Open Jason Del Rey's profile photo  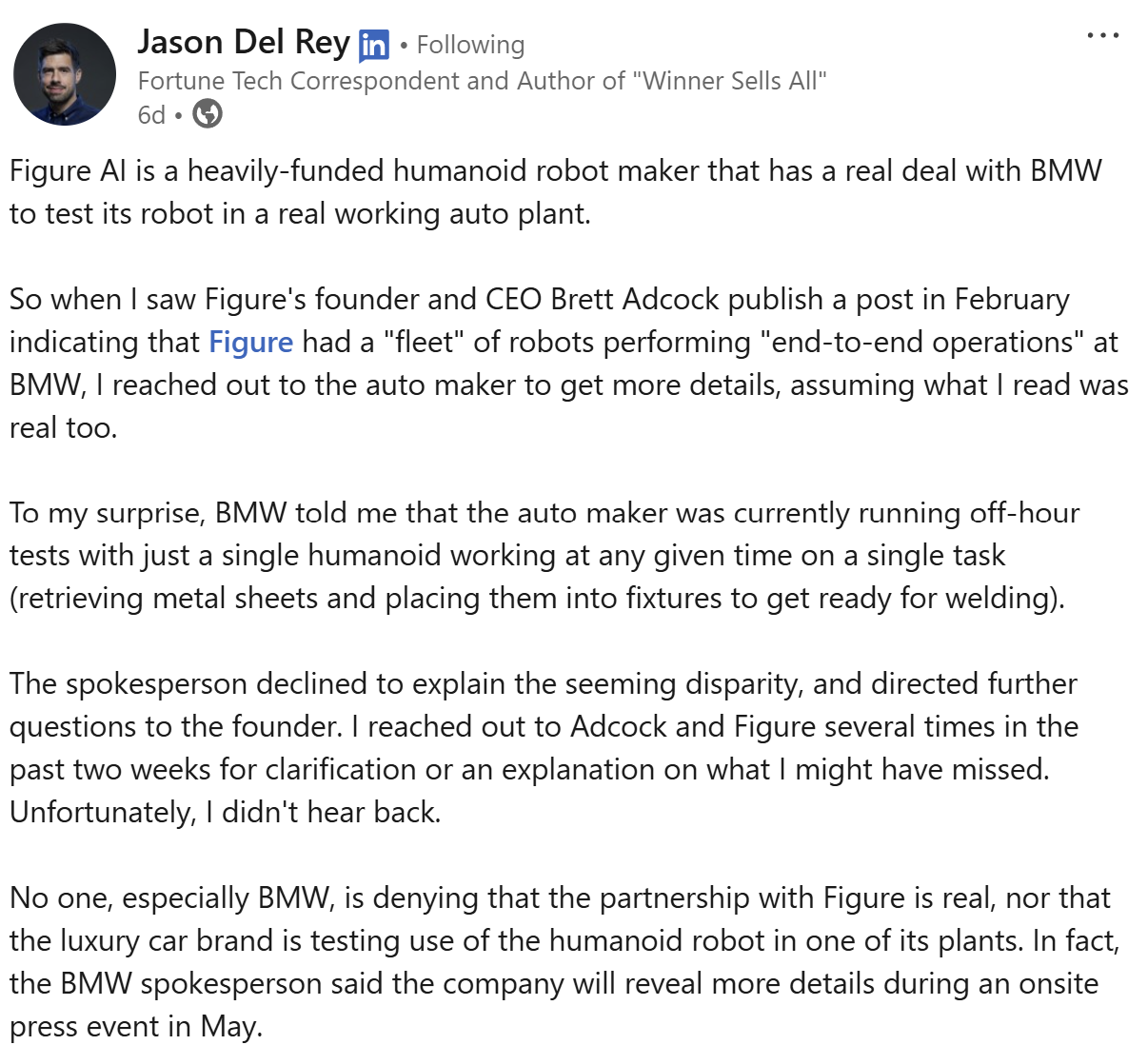pyautogui.click(x=65, y=74)
